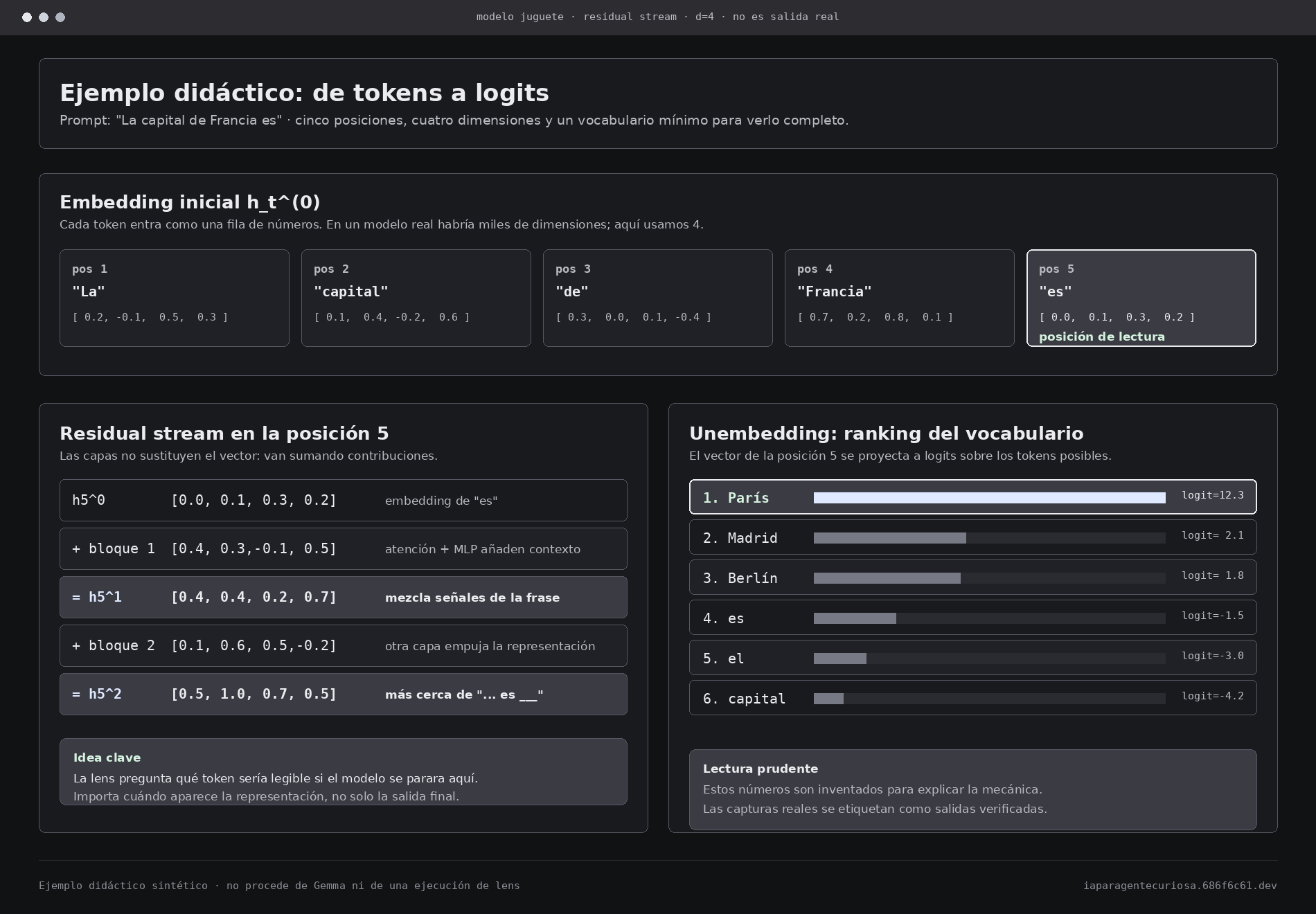Select the pos 4 "Francia" token card
Screen dimensions: 1316x914
tap(900, 298)
